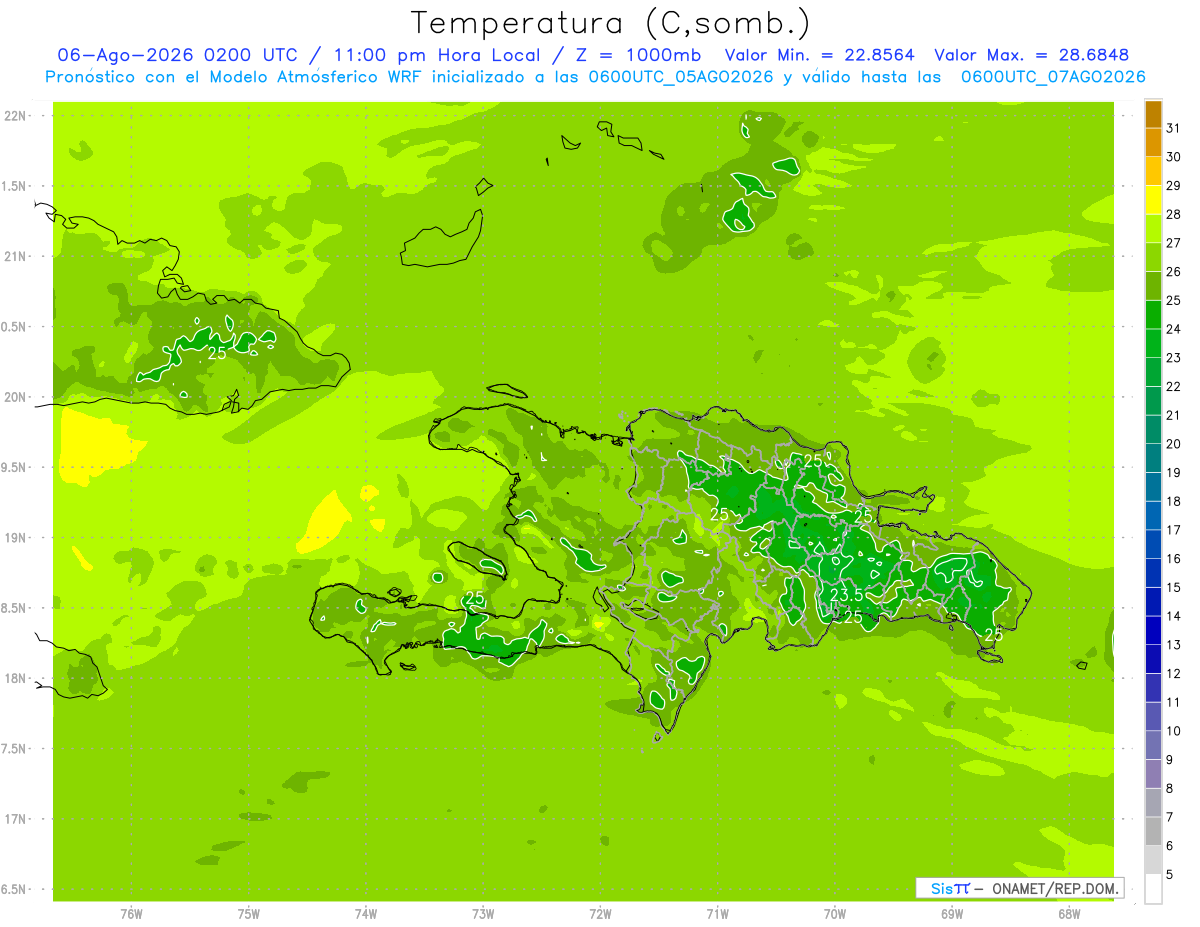Viewport: 1200px width, 927px height.
Task: Click the legend swatch between 26 and 27
Action: point(1153,257)
